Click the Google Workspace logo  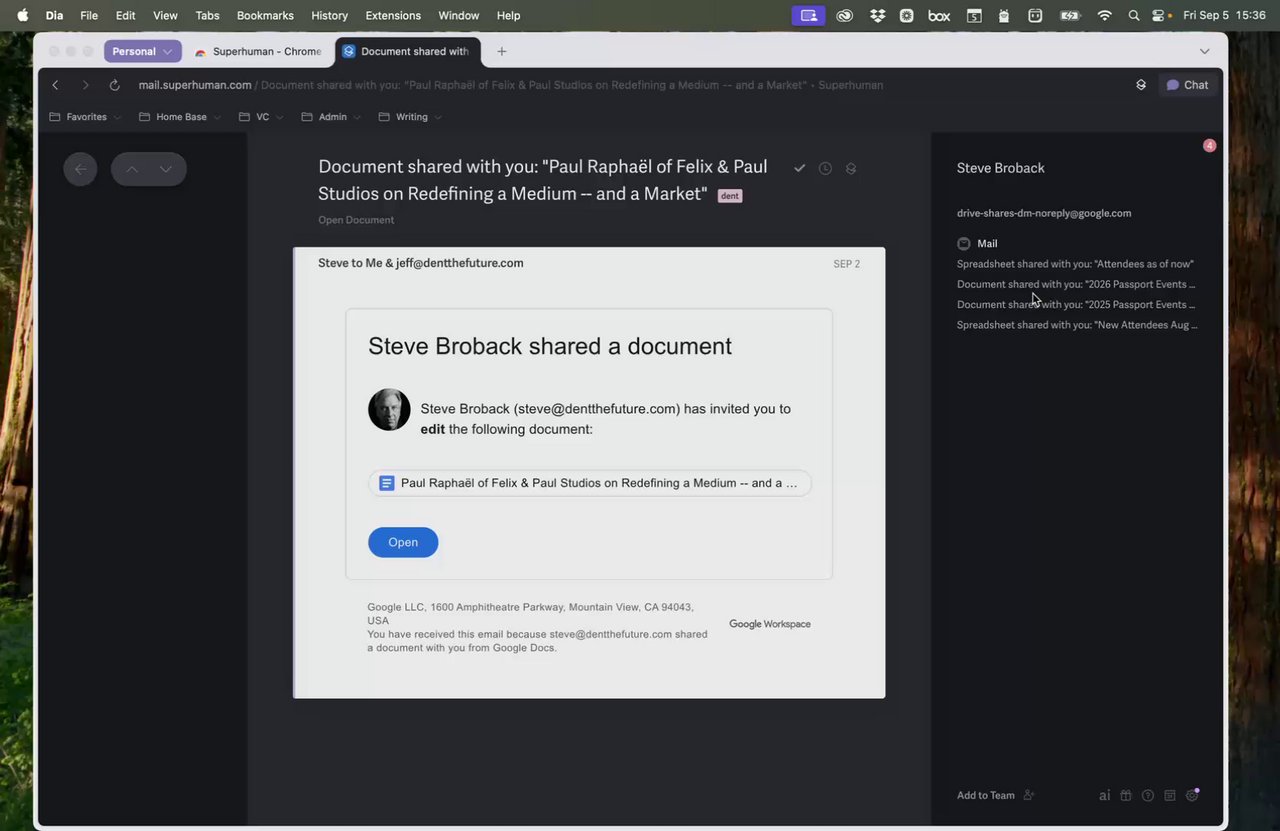pyautogui.click(x=770, y=624)
